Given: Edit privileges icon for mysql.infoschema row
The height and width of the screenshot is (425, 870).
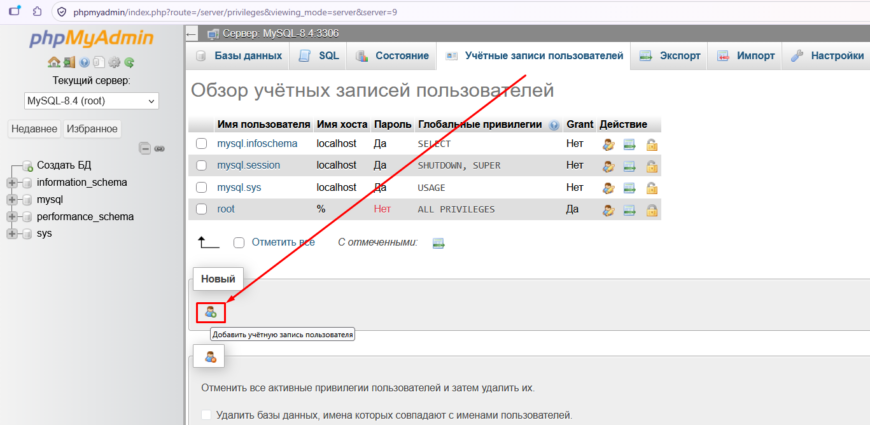Looking at the screenshot, I should point(609,145).
